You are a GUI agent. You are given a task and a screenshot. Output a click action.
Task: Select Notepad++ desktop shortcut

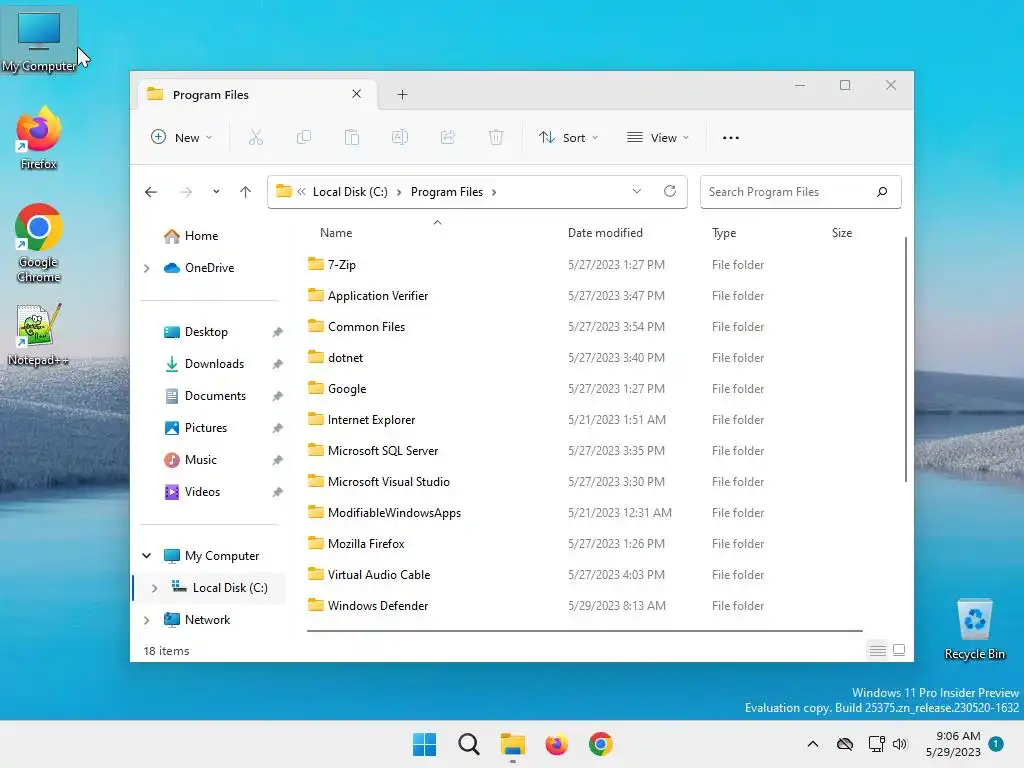tap(39, 334)
